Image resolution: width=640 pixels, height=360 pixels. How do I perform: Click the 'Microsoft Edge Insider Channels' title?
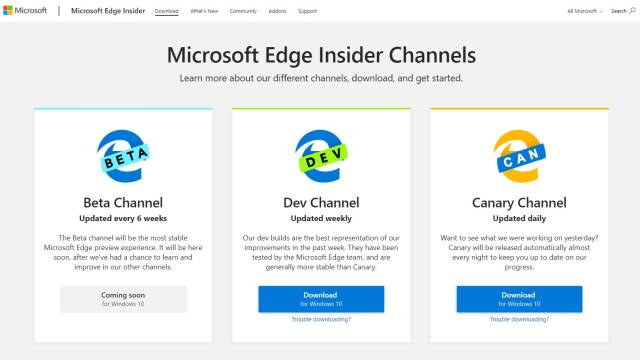321,55
